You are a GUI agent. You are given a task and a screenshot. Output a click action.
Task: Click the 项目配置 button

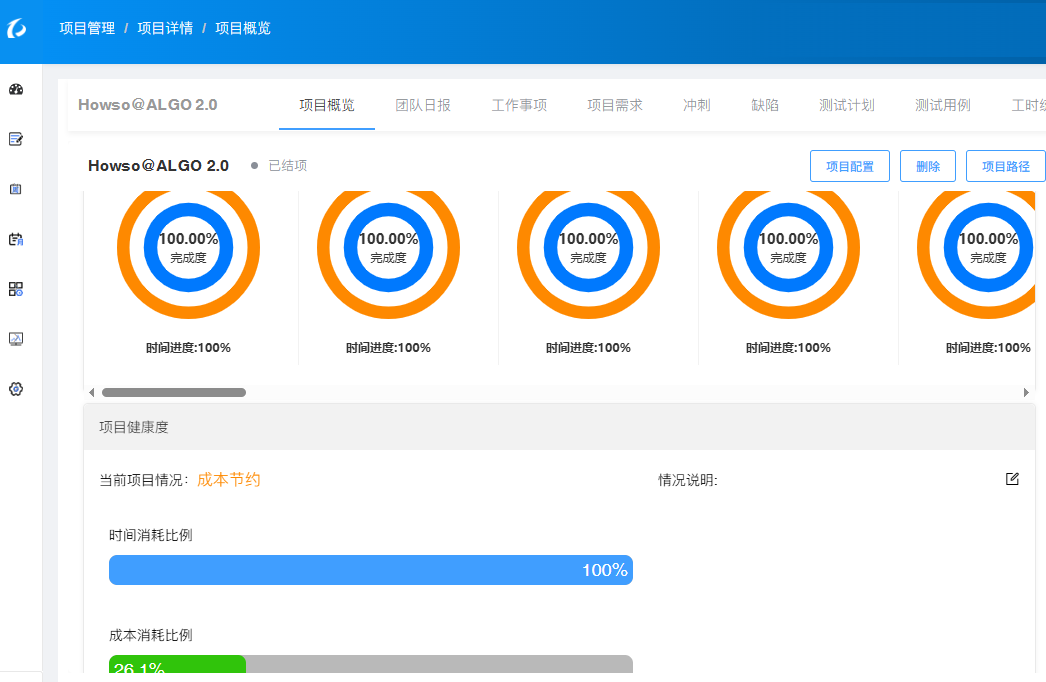pos(850,166)
